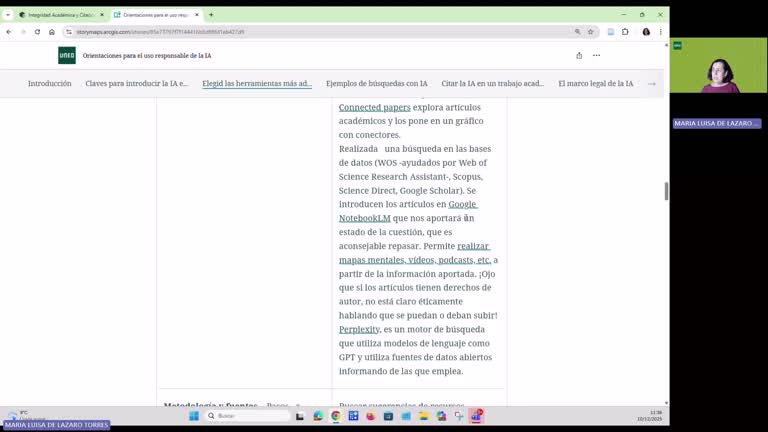Click the MARIA LUISA DE LAZARO name label
Viewport: 768px width, 432px height.
tap(717, 123)
